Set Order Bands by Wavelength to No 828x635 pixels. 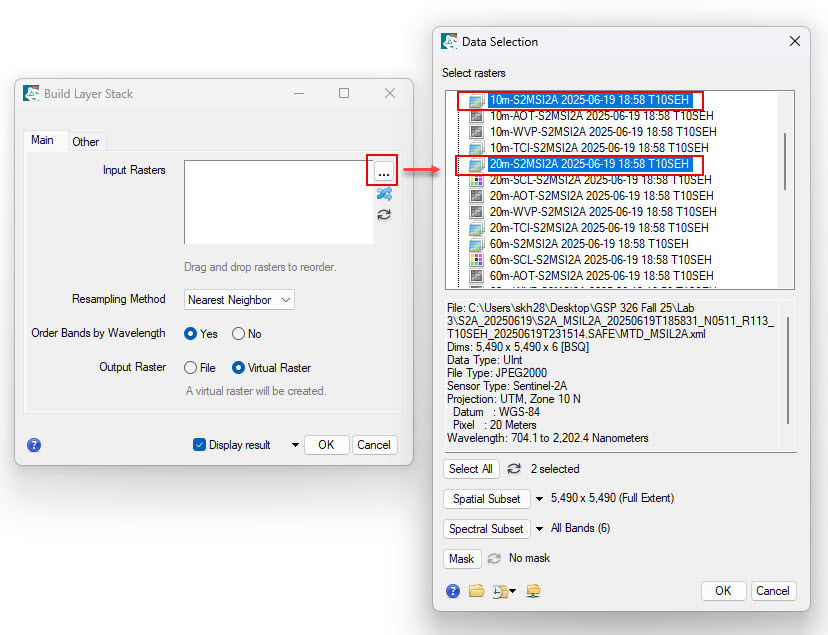coord(239,334)
